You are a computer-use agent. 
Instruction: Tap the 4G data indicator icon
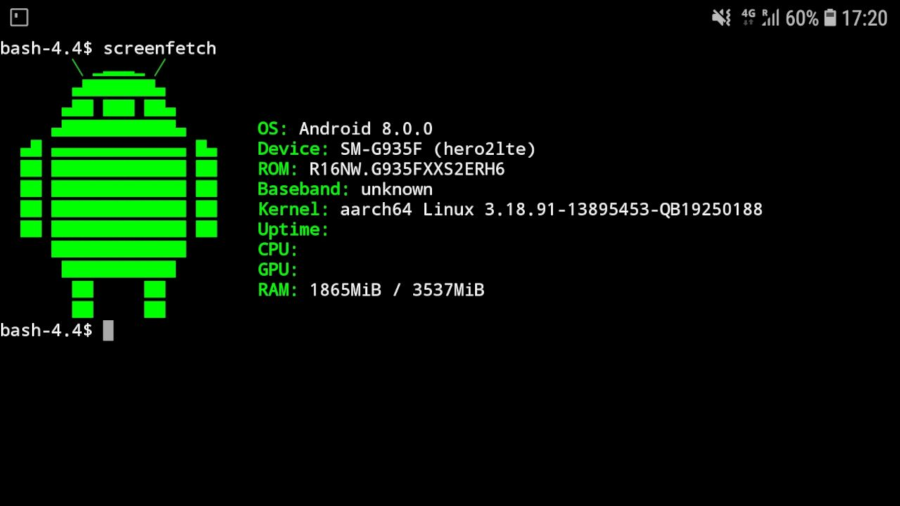click(x=748, y=17)
